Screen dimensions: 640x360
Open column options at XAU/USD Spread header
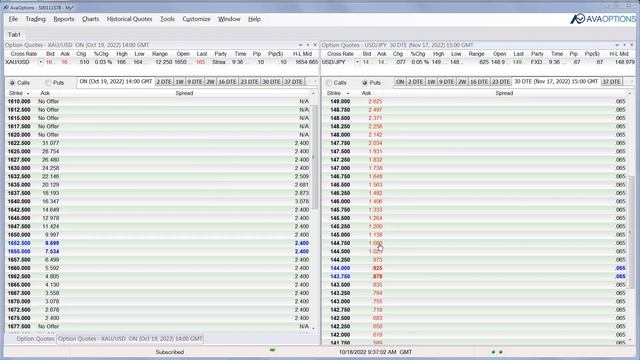point(313,93)
